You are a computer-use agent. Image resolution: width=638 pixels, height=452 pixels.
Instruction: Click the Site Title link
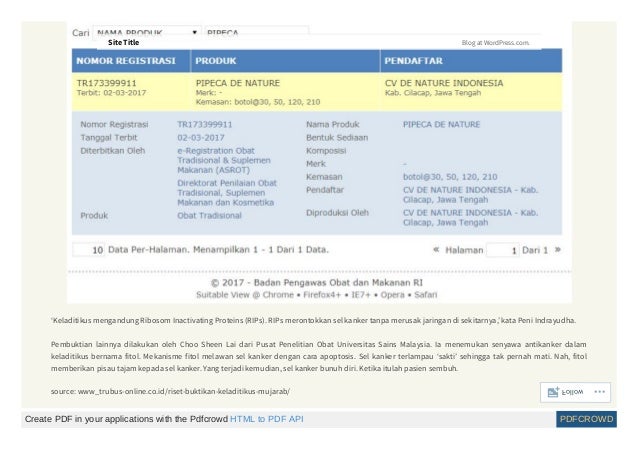(123, 42)
